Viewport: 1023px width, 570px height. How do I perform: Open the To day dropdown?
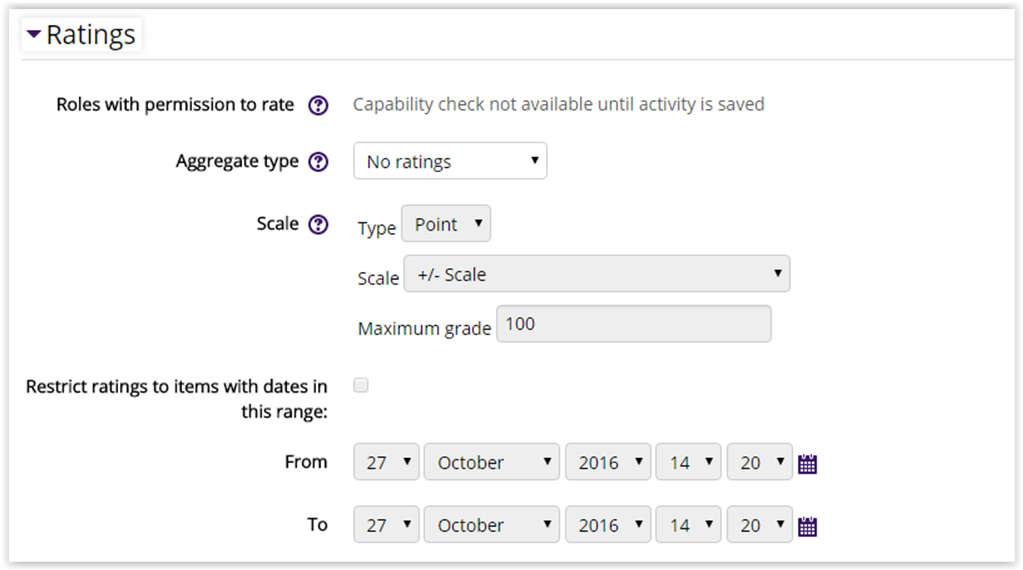point(386,525)
